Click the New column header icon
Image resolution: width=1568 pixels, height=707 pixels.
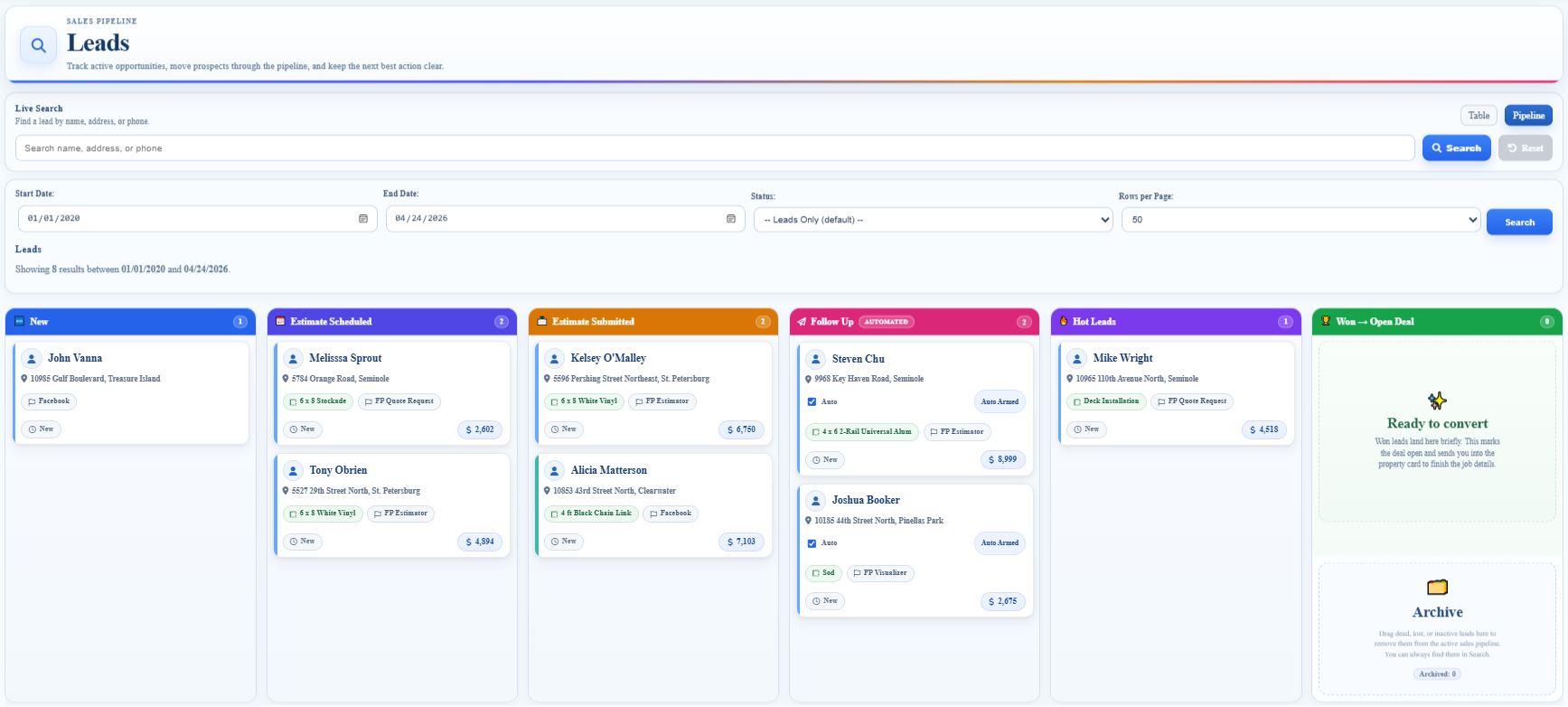pos(20,321)
